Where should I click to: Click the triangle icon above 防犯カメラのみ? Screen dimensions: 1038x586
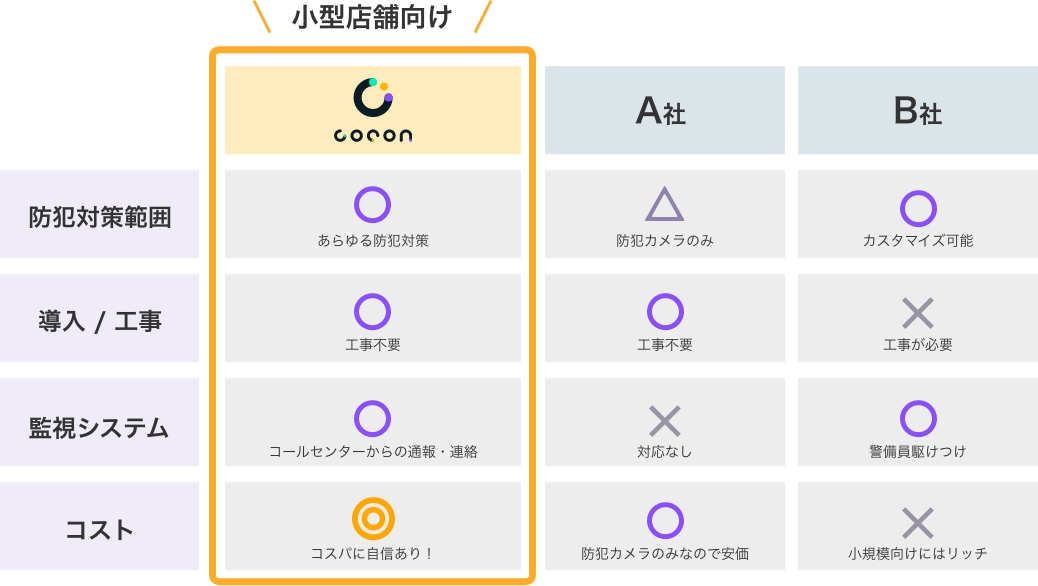(664, 204)
